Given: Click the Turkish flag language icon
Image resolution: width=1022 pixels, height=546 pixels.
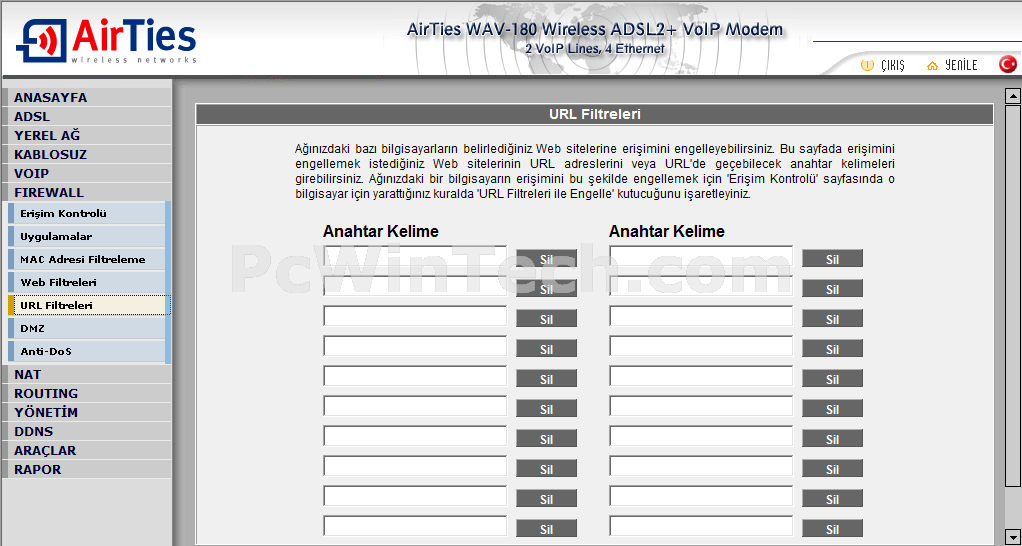Looking at the screenshot, I should tap(1008, 64).
